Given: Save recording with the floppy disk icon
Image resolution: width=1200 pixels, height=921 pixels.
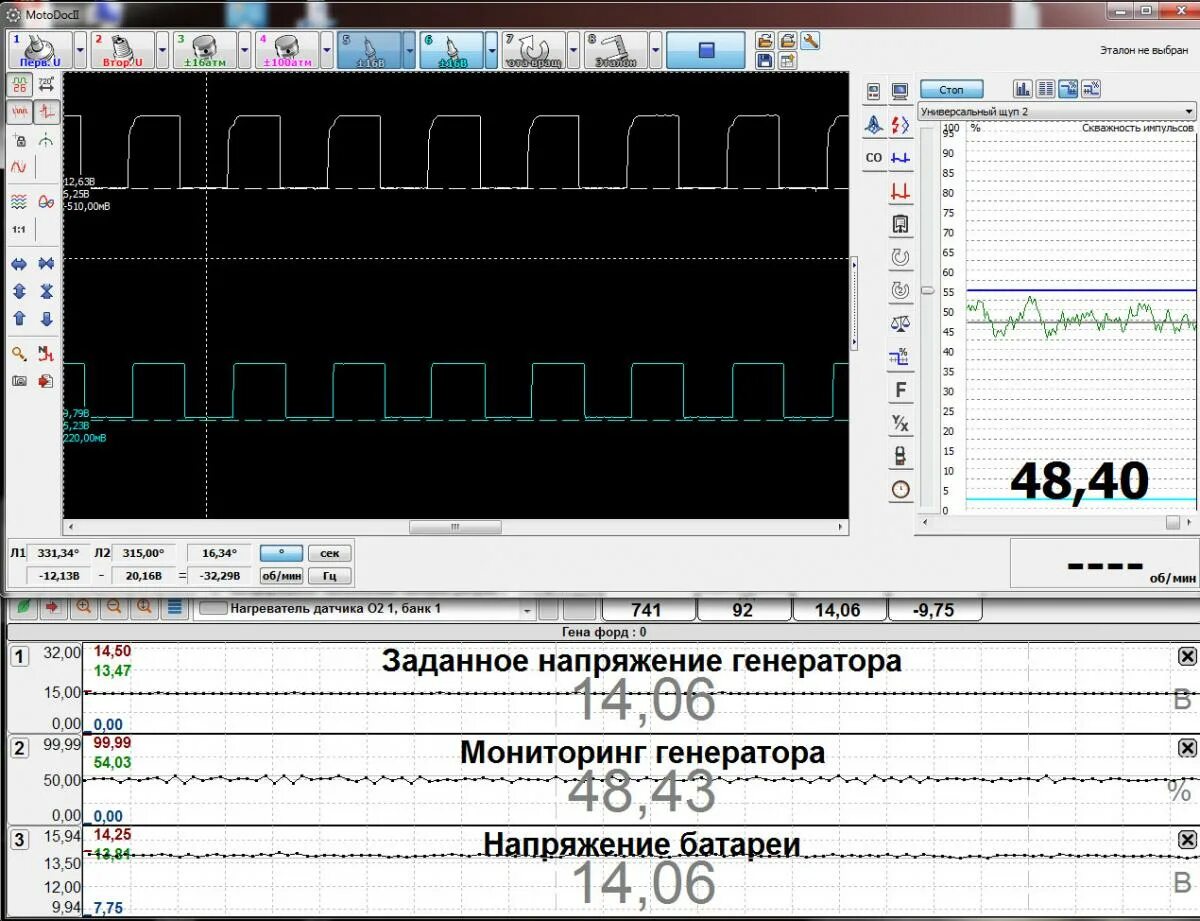Looking at the screenshot, I should point(765,60).
